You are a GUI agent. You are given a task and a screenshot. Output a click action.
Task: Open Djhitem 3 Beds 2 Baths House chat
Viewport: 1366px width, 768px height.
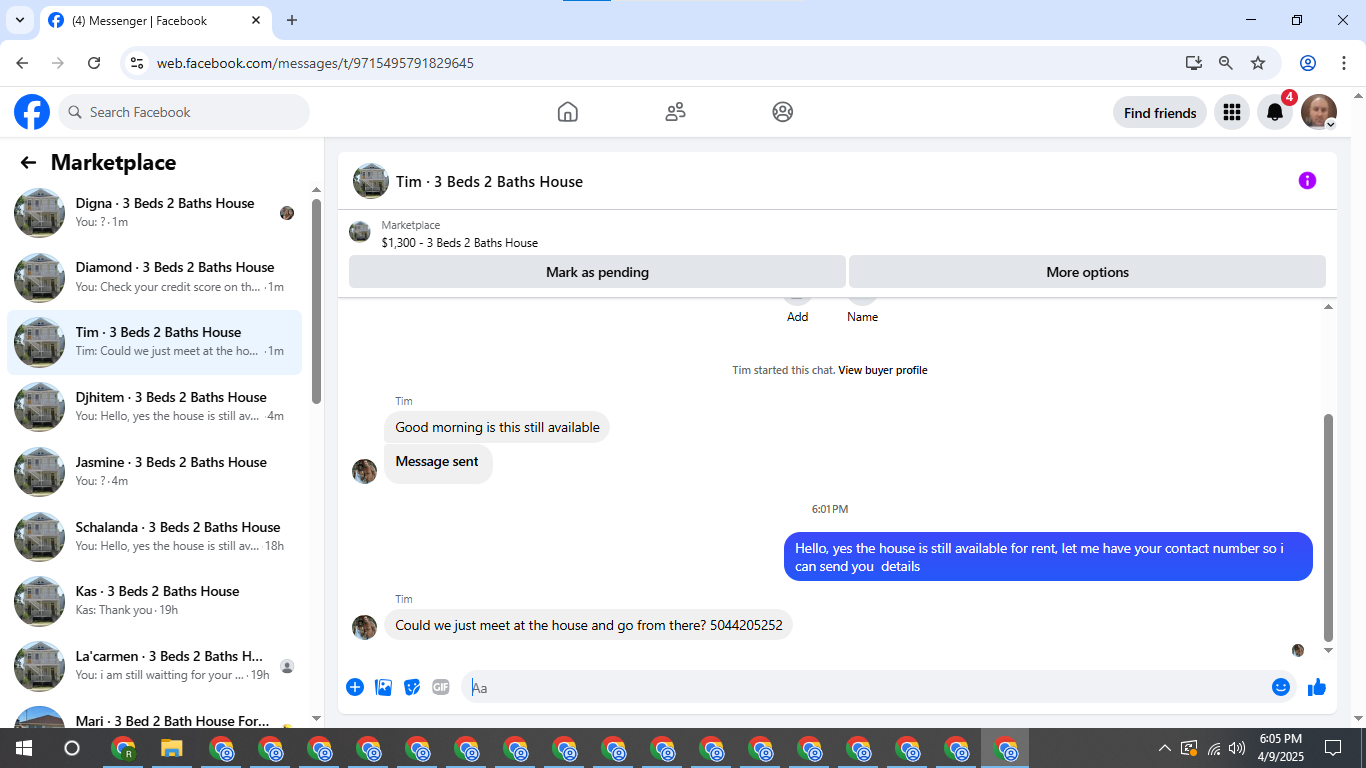click(155, 407)
